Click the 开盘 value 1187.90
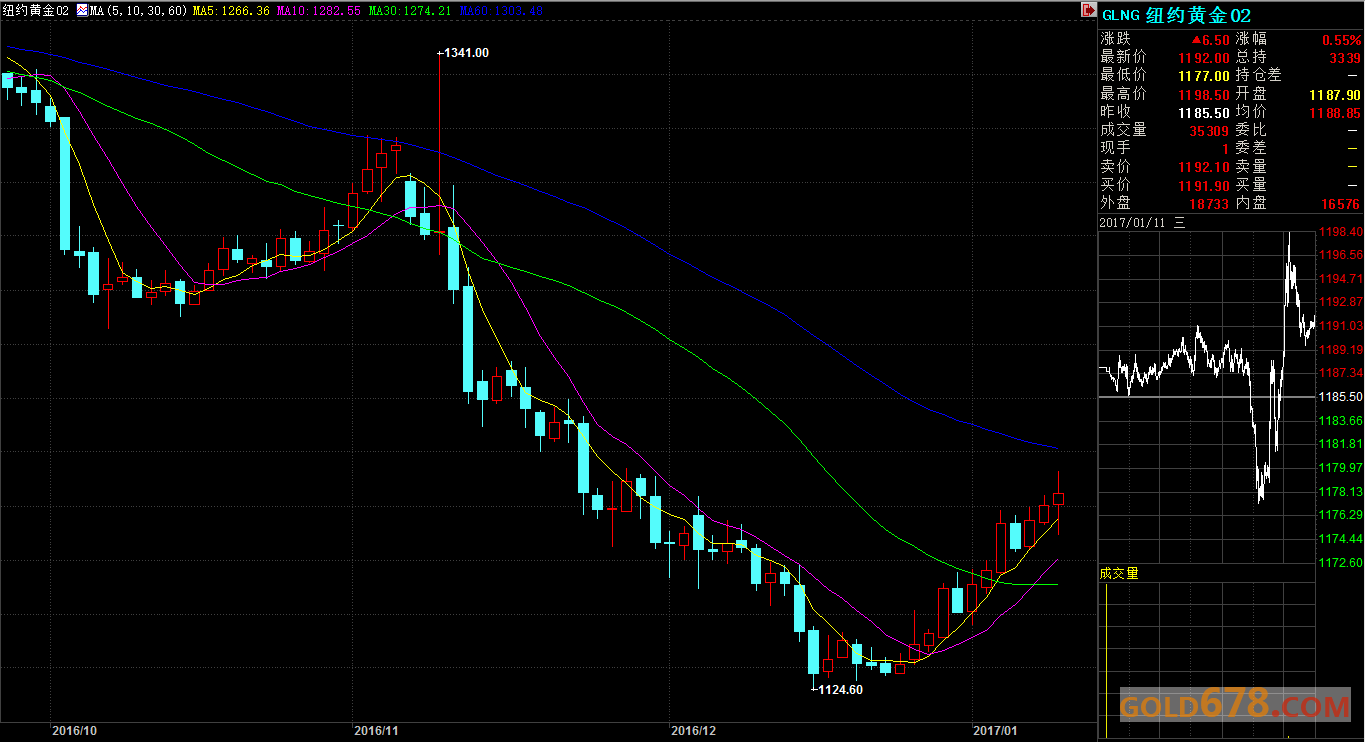This screenshot has width=1366, height=742. [1336, 94]
